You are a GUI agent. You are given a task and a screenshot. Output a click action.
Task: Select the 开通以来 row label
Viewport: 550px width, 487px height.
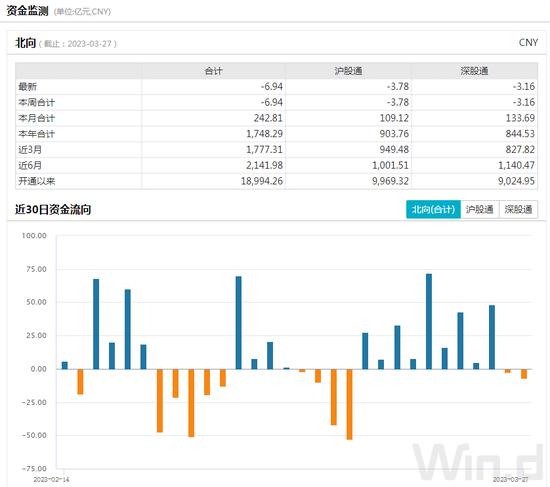click(x=36, y=181)
